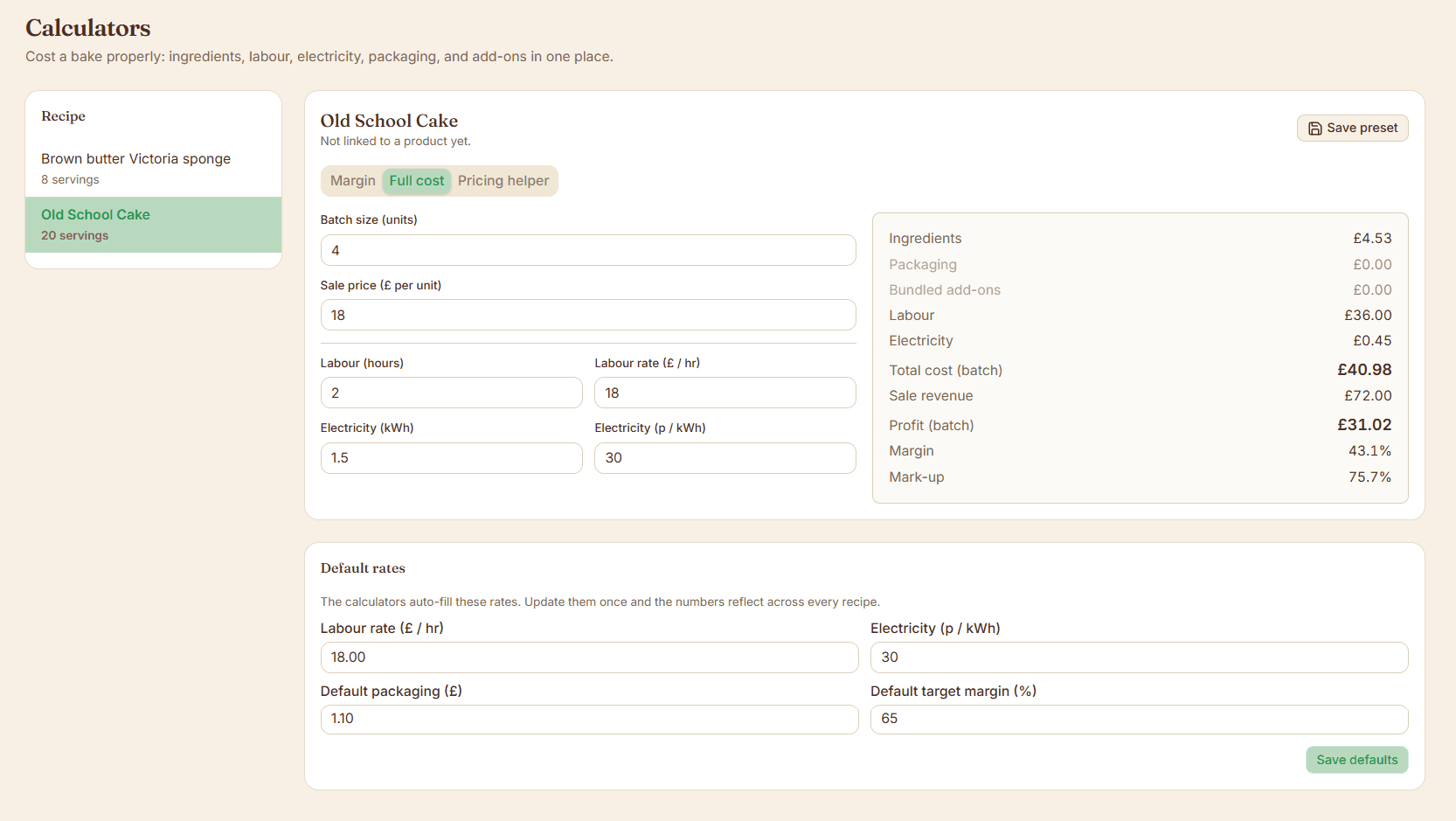Click the Ingredients value £4.53
Viewport: 1456px width, 821px height.
pos(1372,239)
